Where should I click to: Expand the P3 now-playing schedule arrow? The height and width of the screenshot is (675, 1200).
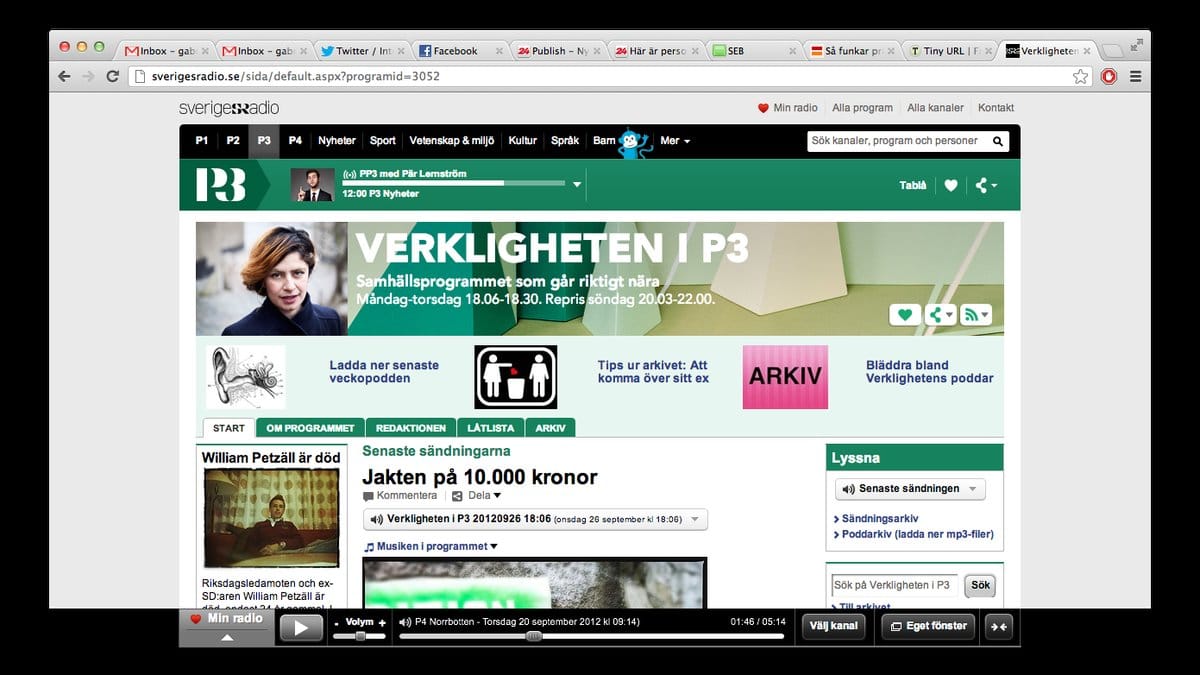pyautogui.click(x=577, y=184)
